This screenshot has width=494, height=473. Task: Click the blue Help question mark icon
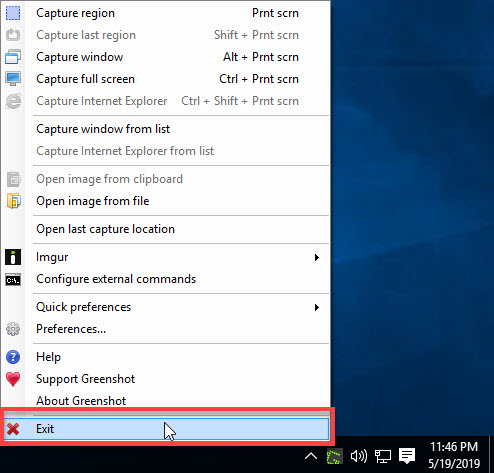click(13, 357)
